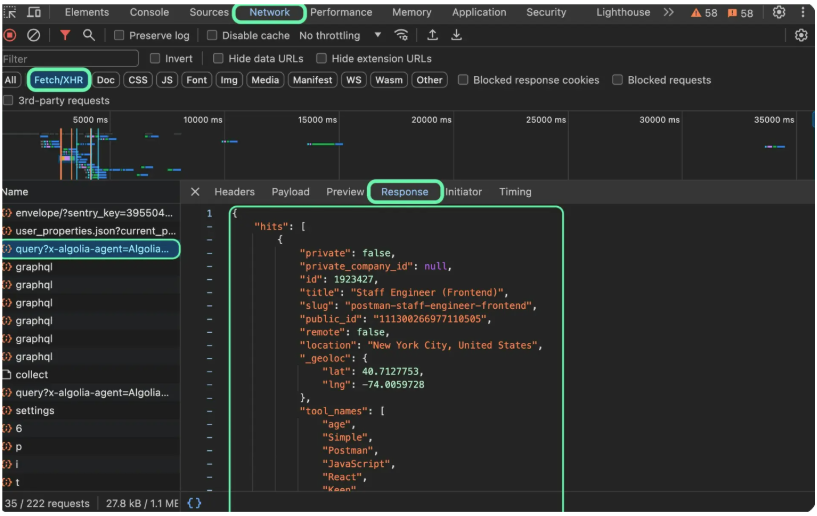Check Hide data URLs
817x516 pixels.
pos(218,58)
